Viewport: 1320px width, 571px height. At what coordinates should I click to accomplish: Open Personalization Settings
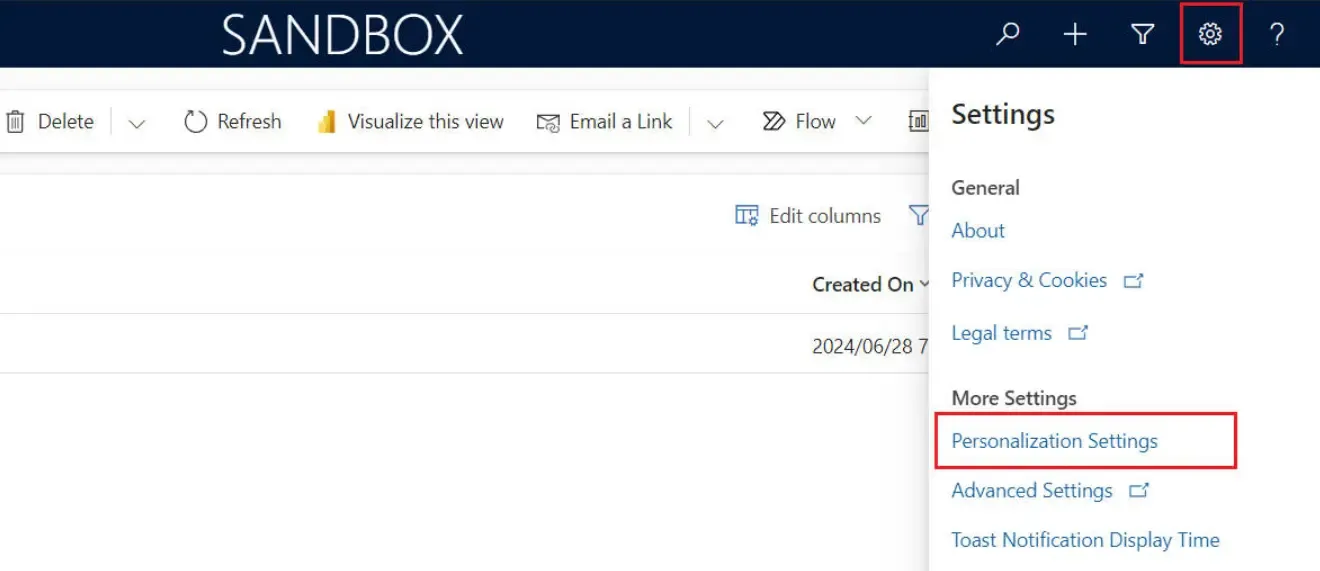click(1054, 441)
